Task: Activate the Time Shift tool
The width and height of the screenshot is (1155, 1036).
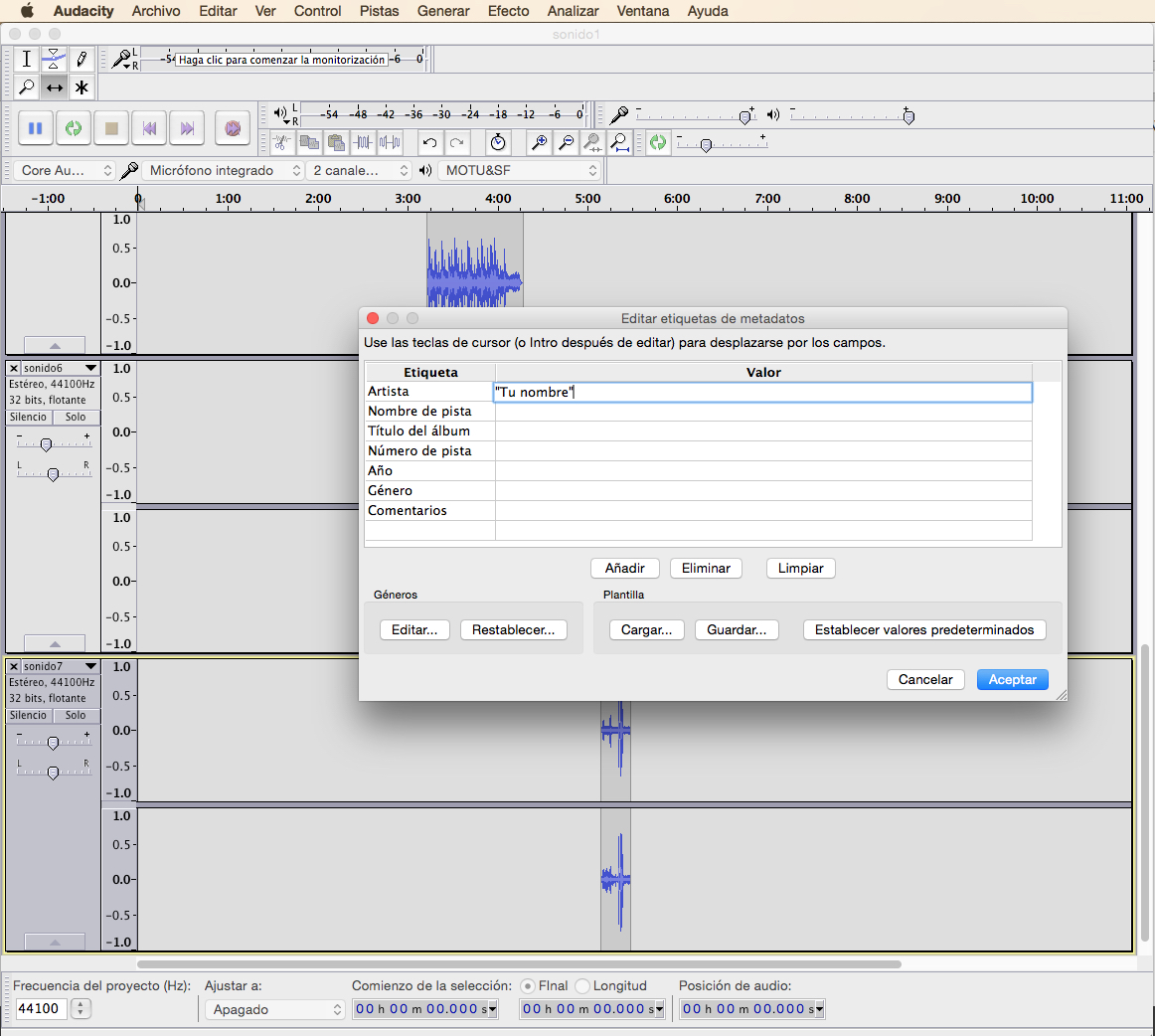Action: point(55,87)
